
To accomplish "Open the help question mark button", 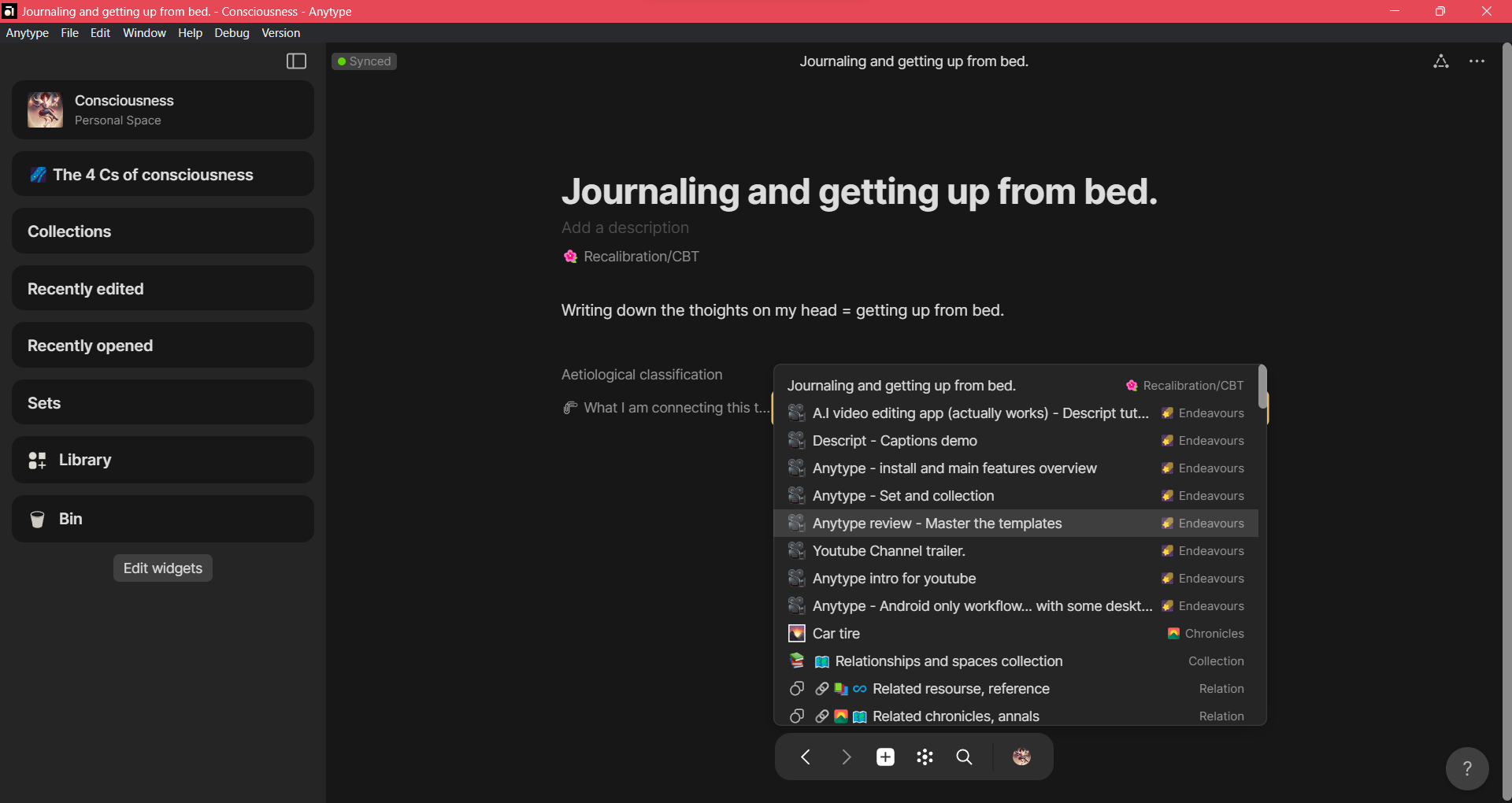I will (1466, 768).
